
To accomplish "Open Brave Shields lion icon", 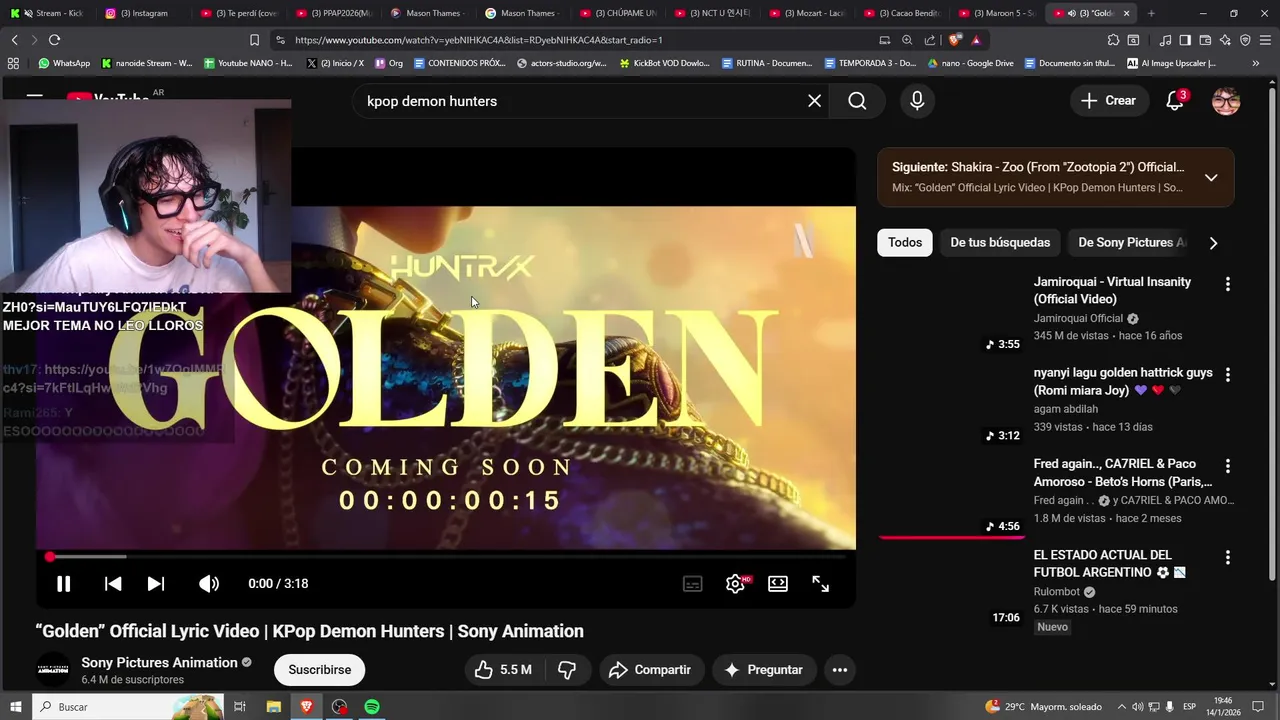I will pyautogui.click(x=955, y=40).
